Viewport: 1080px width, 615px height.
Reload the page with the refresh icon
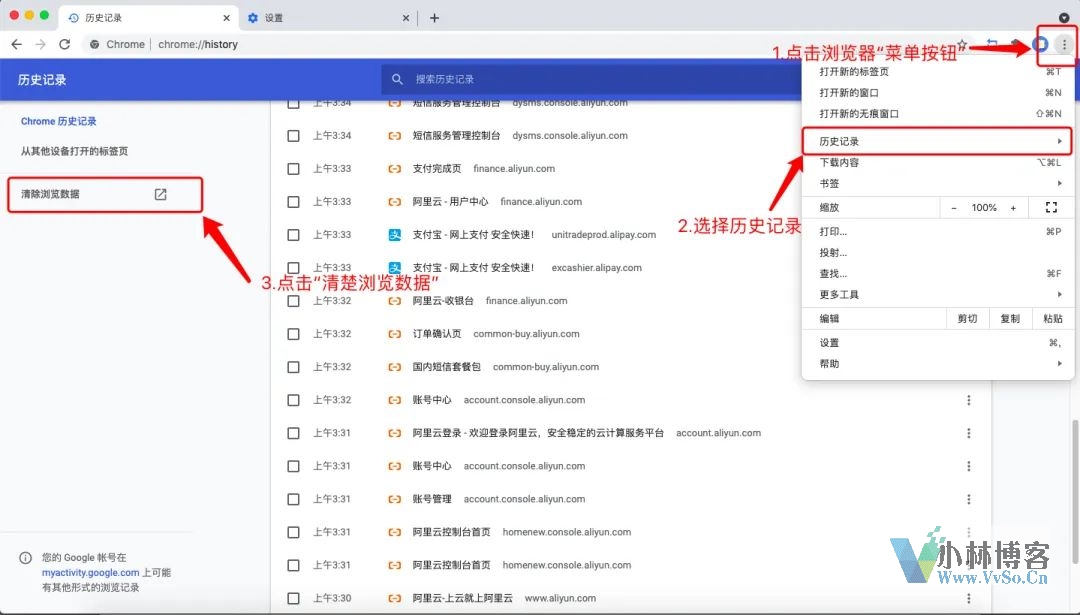(65, 44)
